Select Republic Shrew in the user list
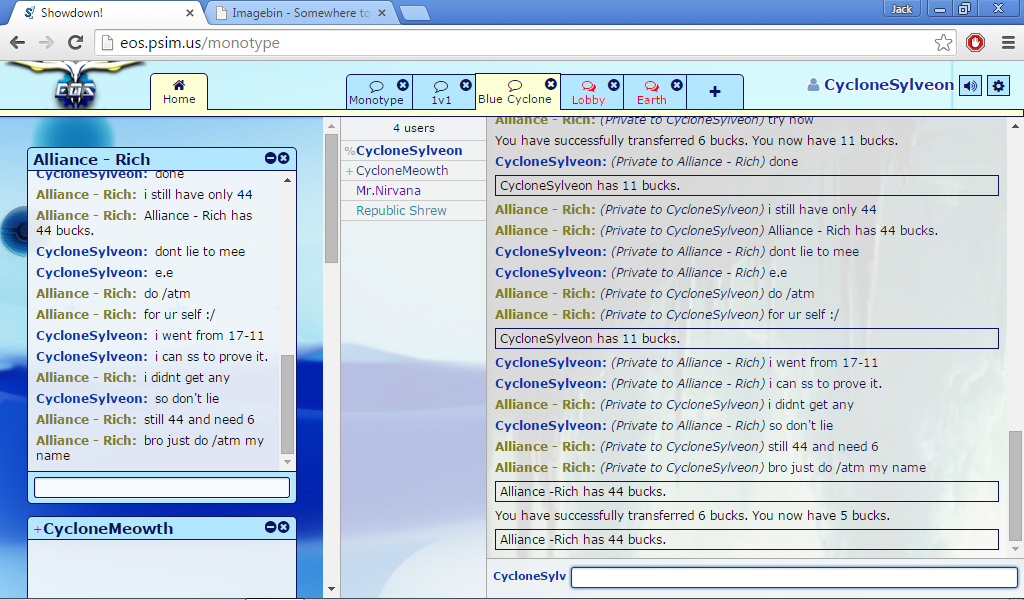This screenshot has width=1024, height=600. 413,211
